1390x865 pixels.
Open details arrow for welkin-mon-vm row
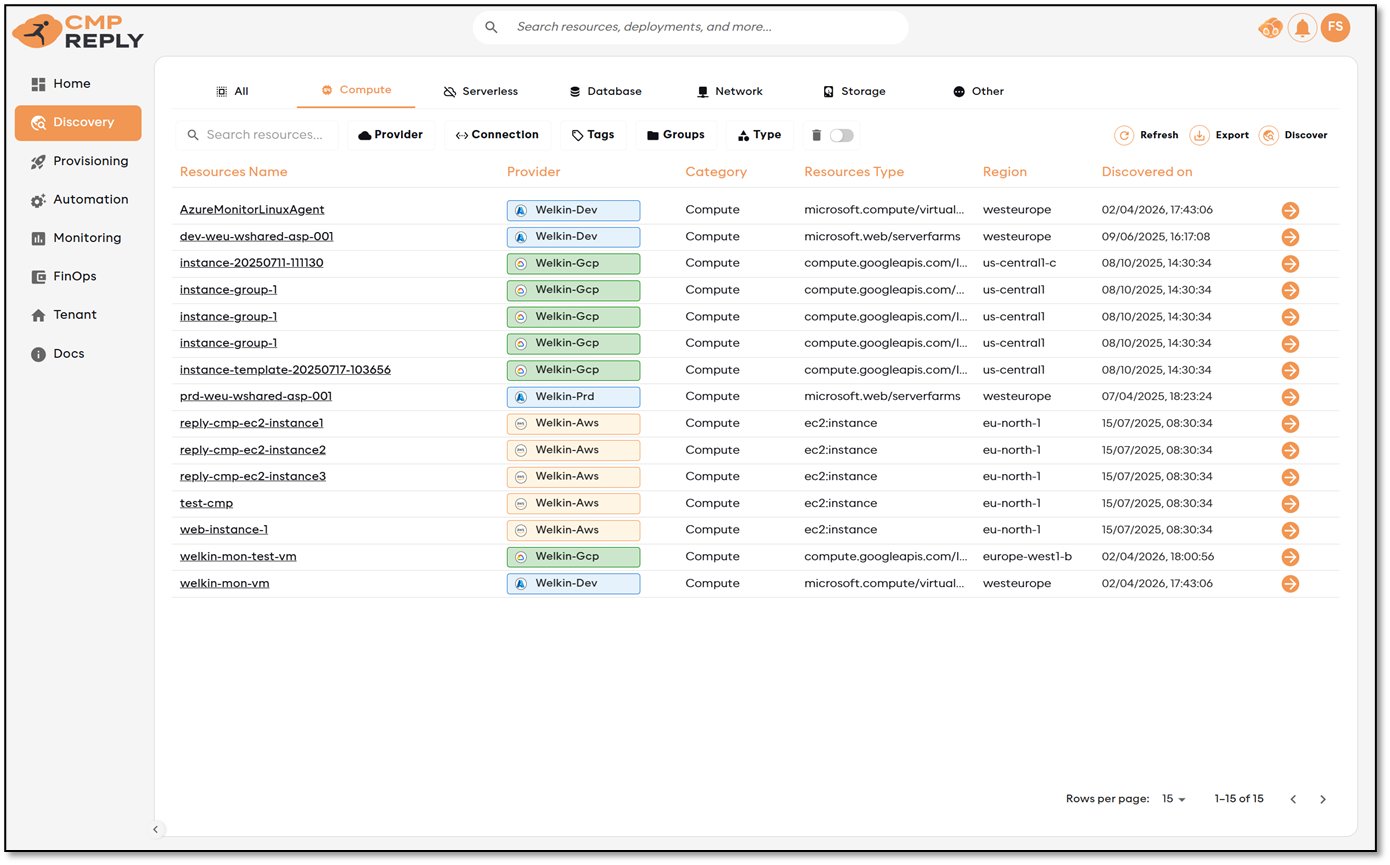1290,584
